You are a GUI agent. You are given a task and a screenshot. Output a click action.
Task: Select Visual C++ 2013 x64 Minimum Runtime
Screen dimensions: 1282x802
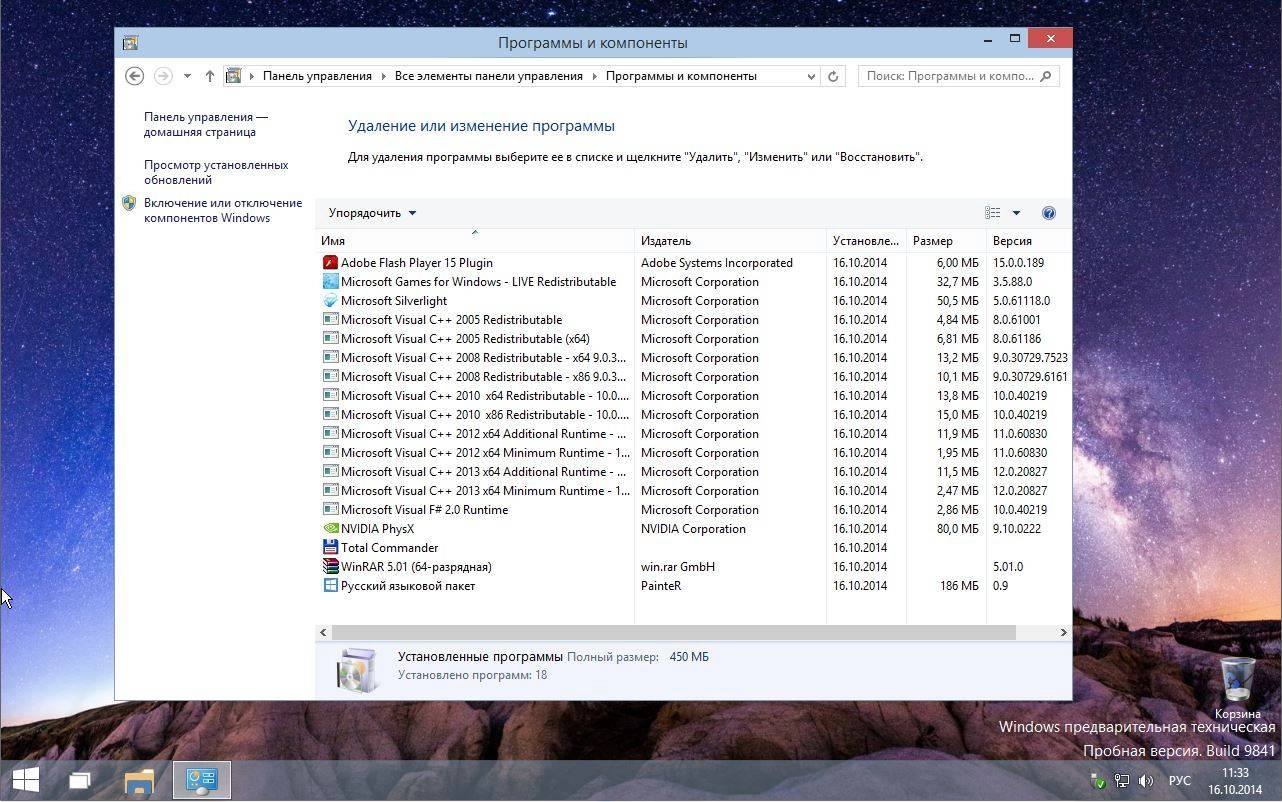(x=695, y=491)
